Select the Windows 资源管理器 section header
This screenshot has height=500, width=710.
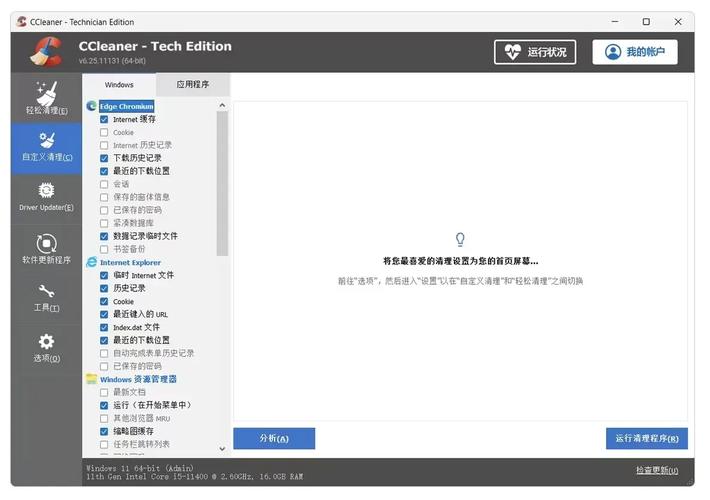138,379
